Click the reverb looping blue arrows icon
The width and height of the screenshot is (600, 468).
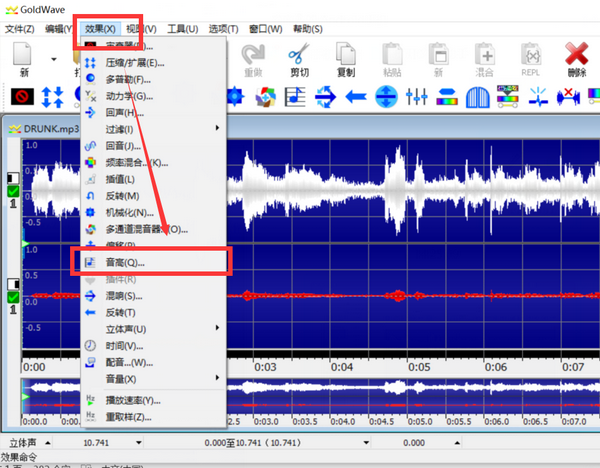[x=325, y=97]
